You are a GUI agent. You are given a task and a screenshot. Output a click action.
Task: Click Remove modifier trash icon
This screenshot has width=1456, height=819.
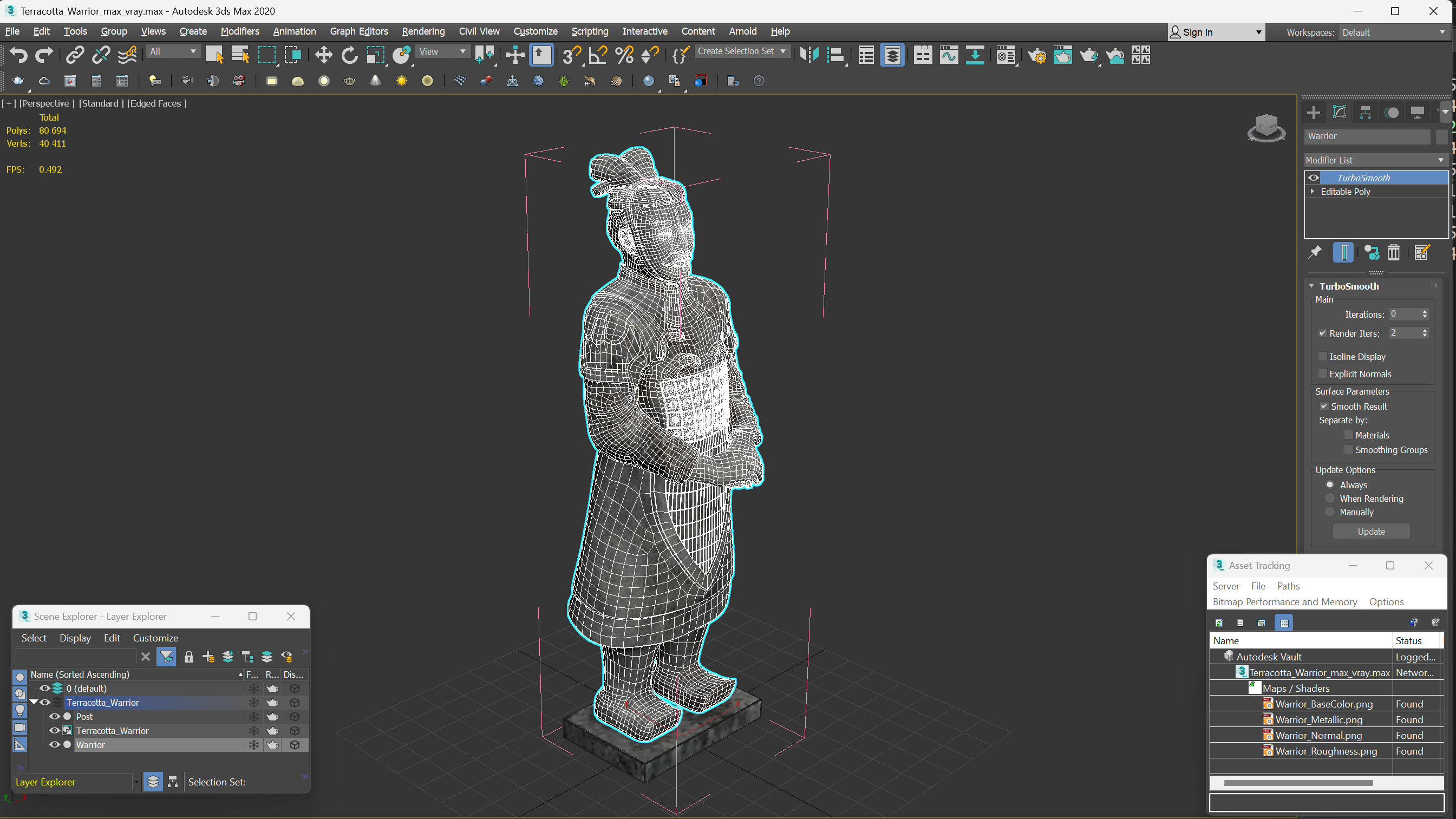[x=1393, y=252]
